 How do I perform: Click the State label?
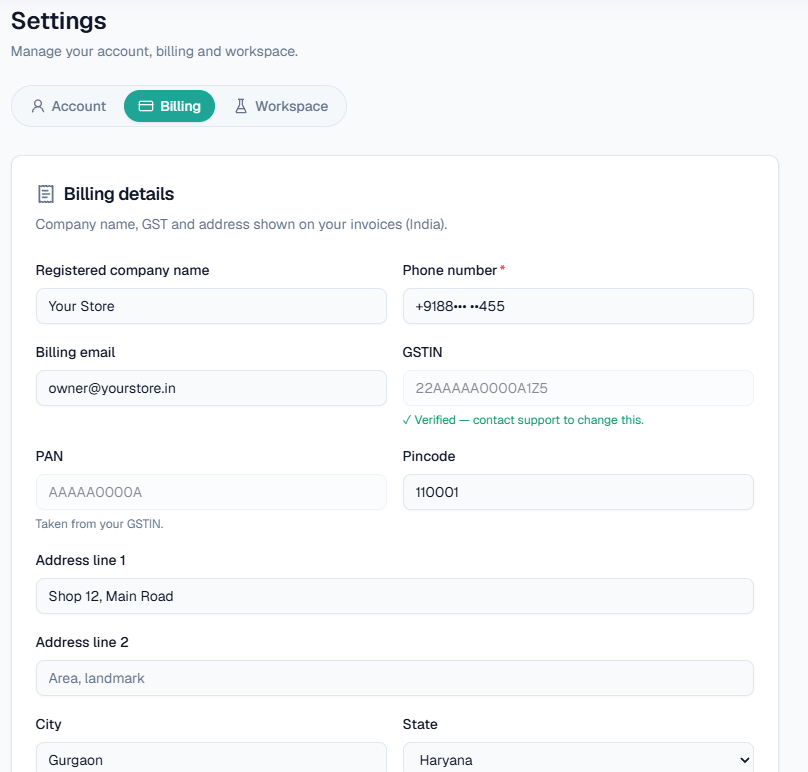(x=420, y=725)
